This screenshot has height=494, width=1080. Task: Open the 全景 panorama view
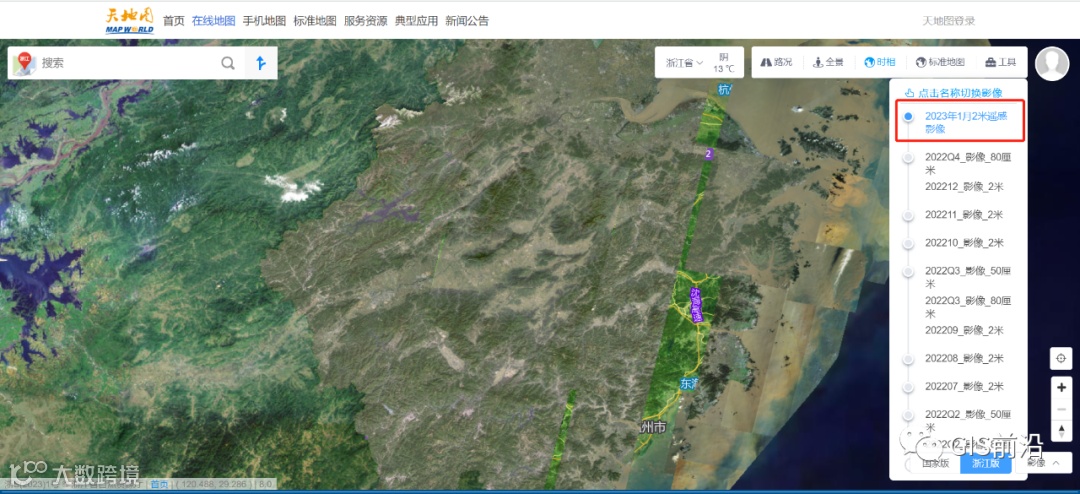click(x=828, y=62)
